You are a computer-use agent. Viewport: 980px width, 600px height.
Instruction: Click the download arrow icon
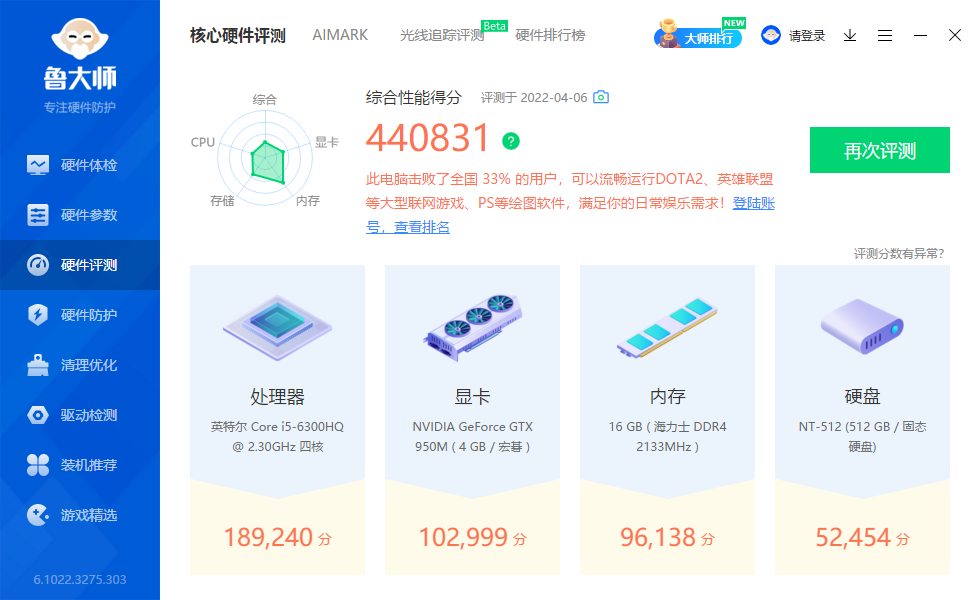[x=850, y=36]
